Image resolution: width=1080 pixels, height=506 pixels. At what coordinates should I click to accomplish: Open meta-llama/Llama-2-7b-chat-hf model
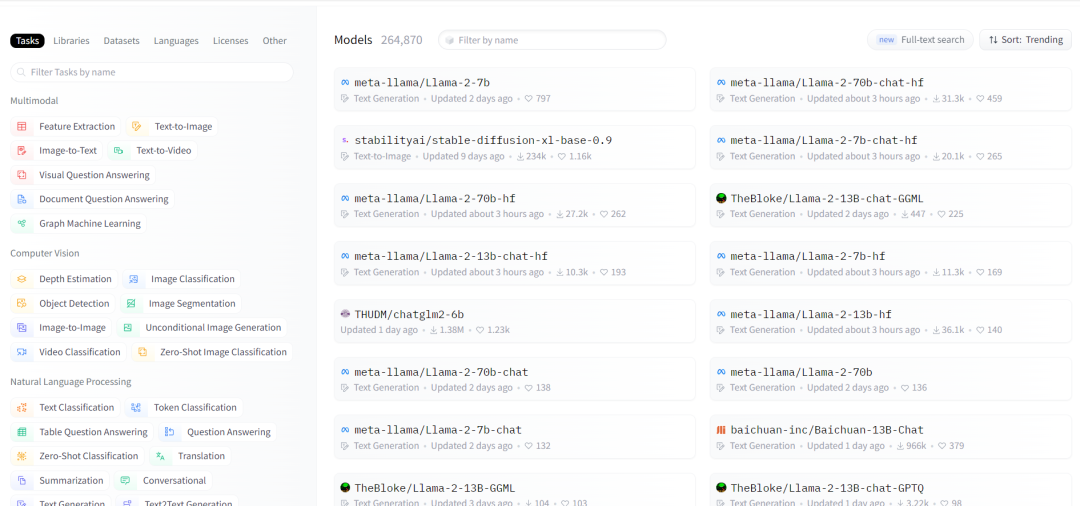891,147
